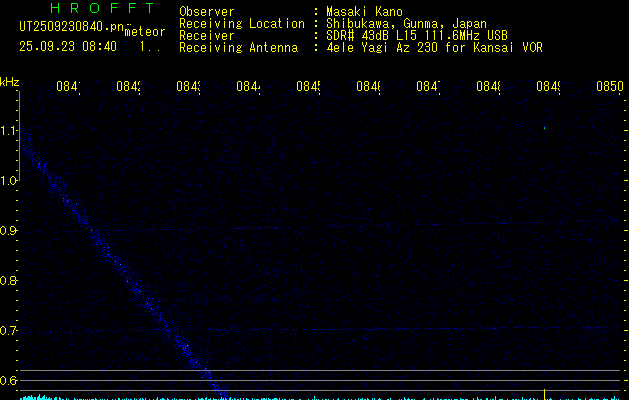Click the 0.6 kHz frequency tick
This screenshot has height=400, width=629.
9,381
